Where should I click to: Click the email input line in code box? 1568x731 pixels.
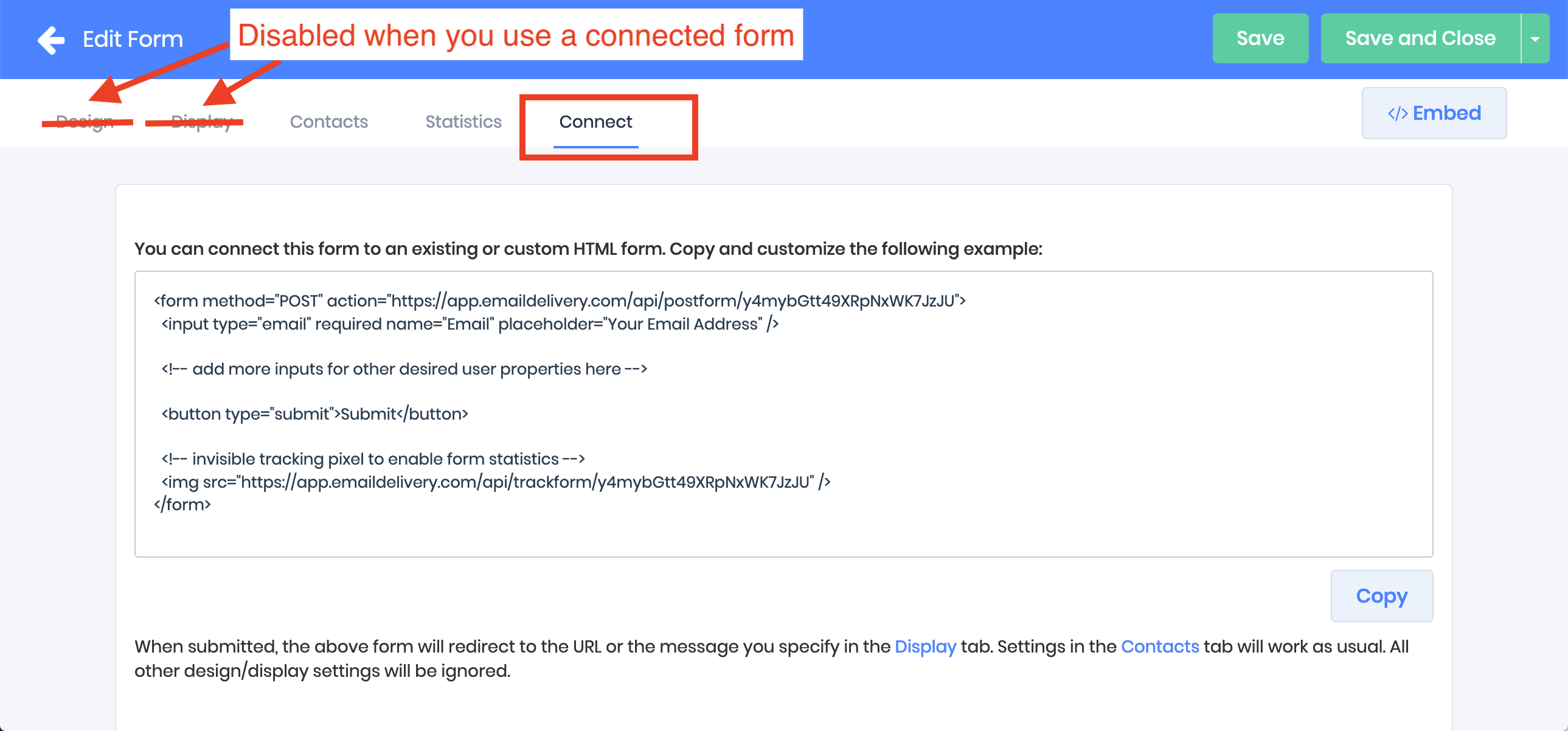(470, 324)
